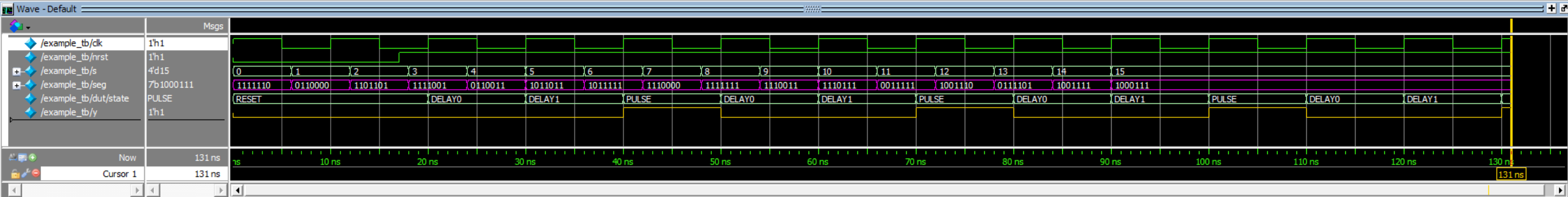Click the colored signal grouping icon
The width and height of the screenshot is (1568, 197).
click(15, 26)
